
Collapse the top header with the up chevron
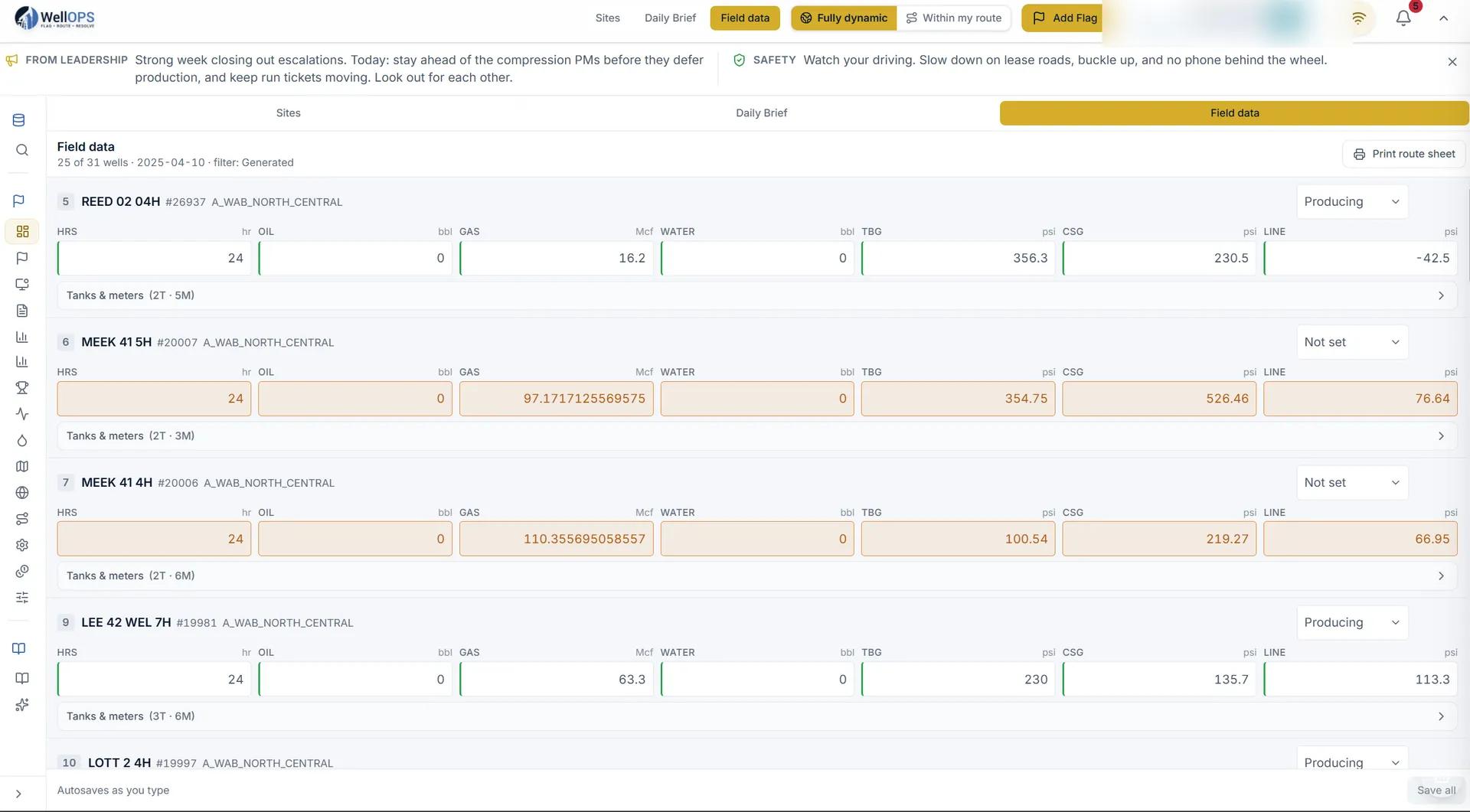1444,18
